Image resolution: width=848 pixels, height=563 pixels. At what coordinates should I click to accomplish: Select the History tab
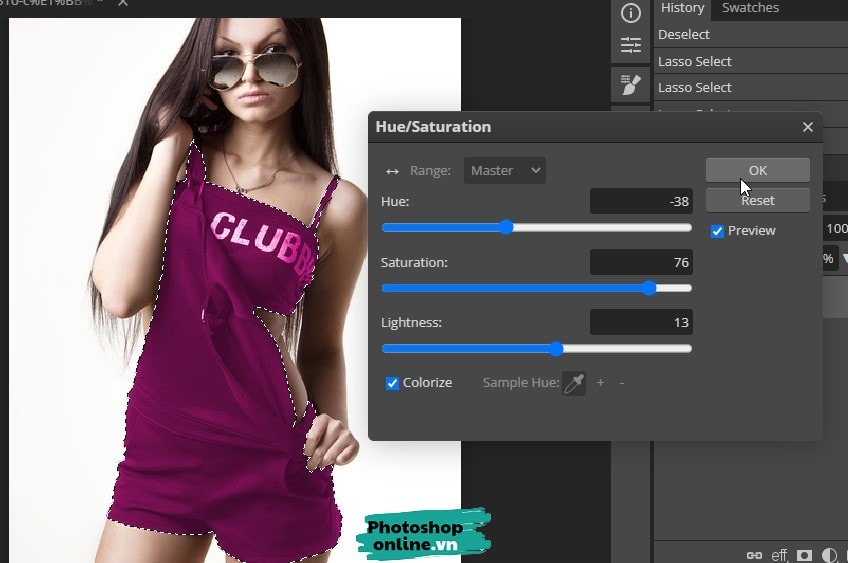pos(683,8)
